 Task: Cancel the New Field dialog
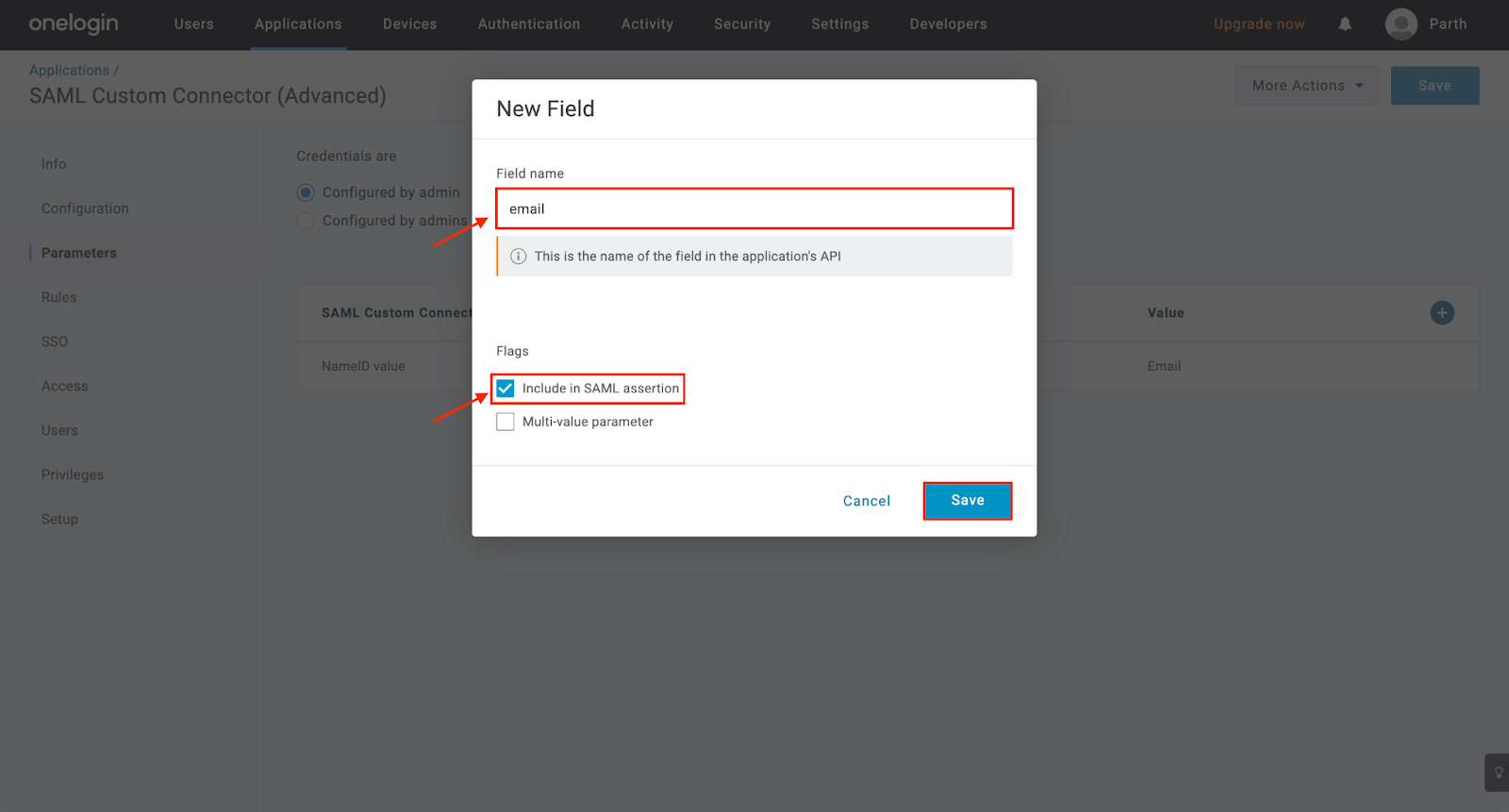point(867,501)
